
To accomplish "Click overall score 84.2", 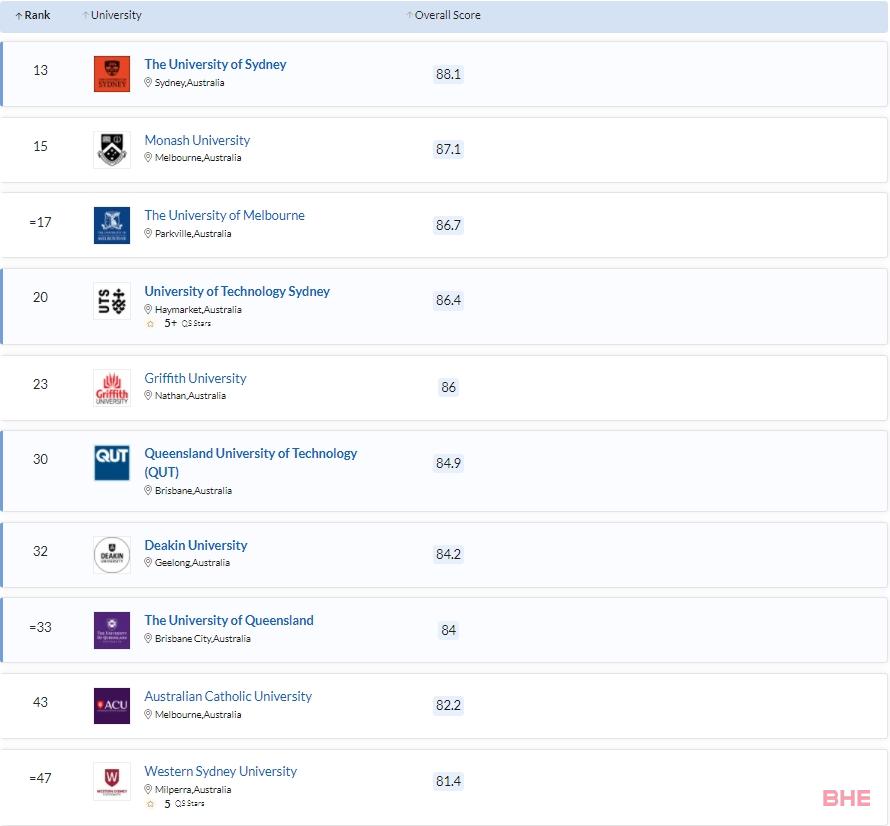I will coord(448,554).
